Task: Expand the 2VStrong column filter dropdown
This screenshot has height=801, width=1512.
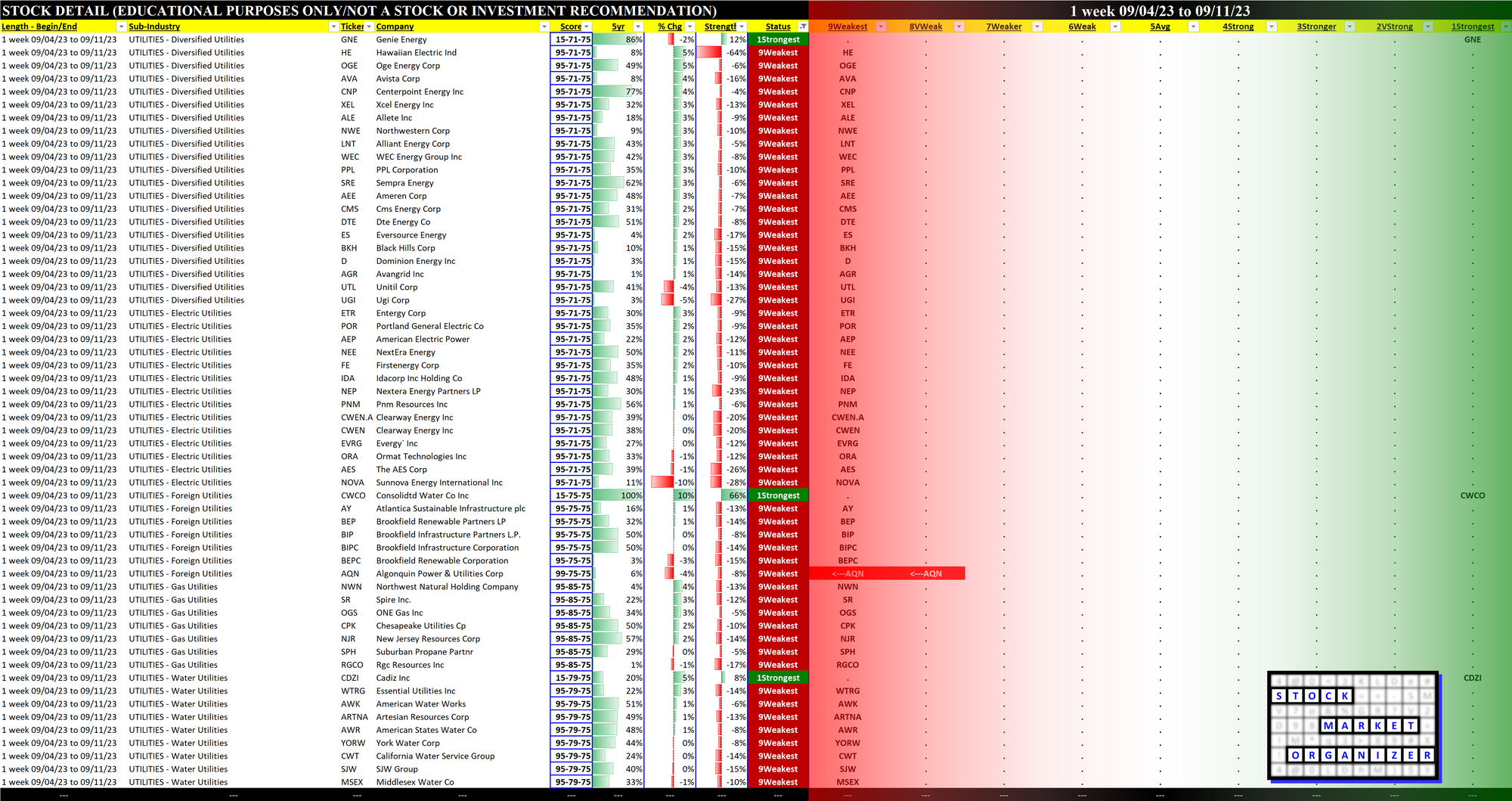Action: pos(1427,26)
